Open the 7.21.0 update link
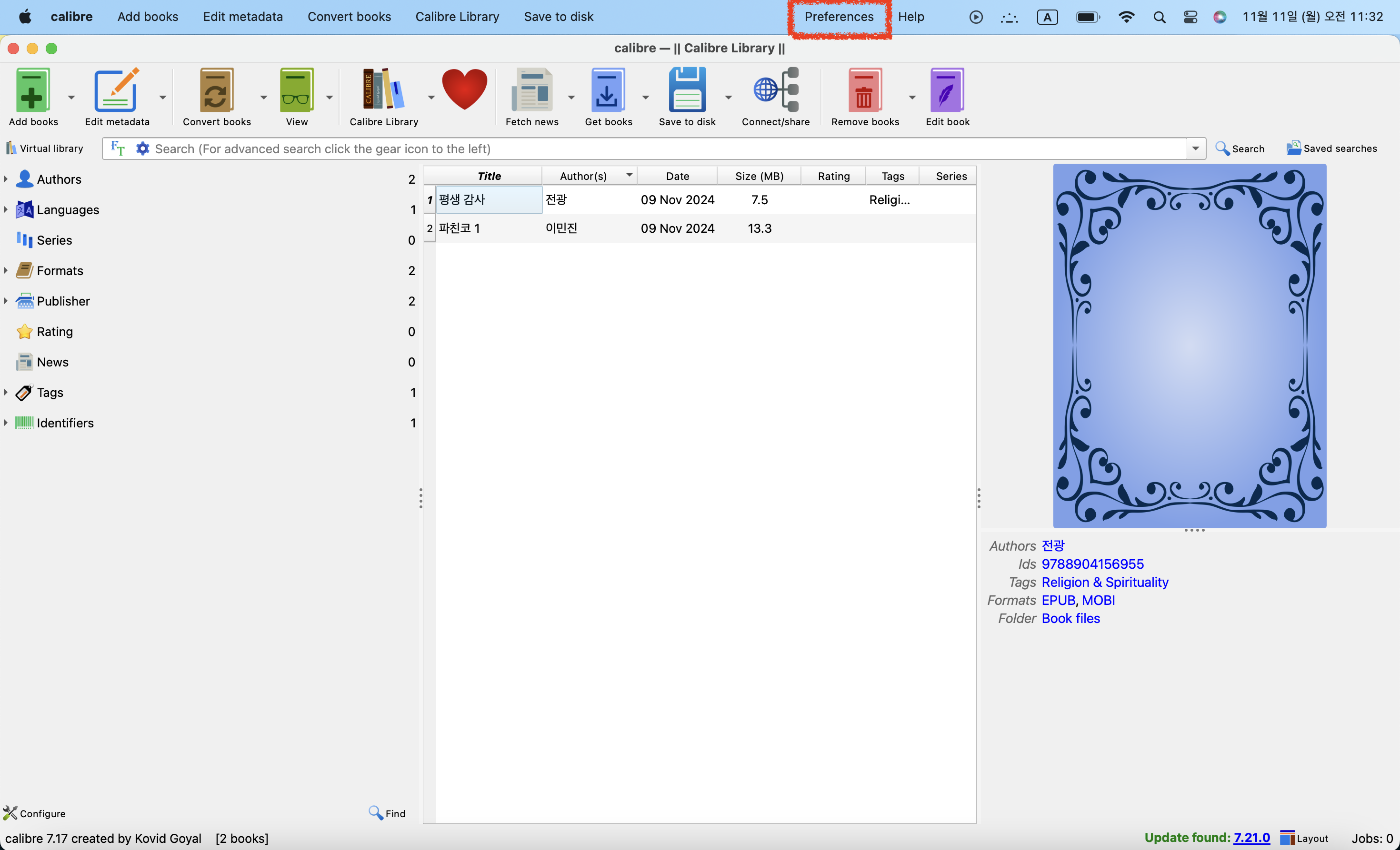Image resolution: width=1400 pixels, height=850 pixels. point(1252,838)
